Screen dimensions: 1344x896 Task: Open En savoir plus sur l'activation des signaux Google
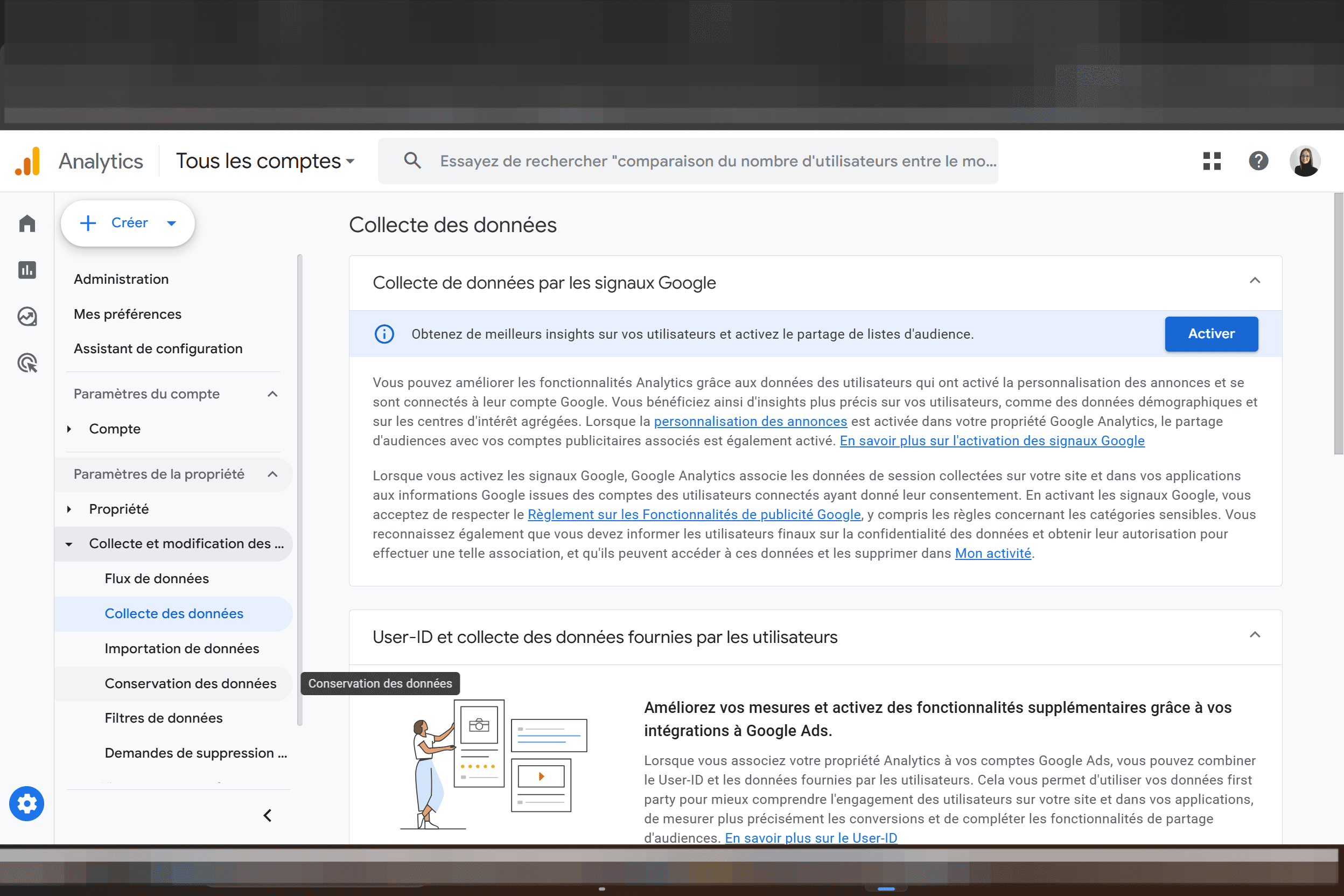[992, 440]
